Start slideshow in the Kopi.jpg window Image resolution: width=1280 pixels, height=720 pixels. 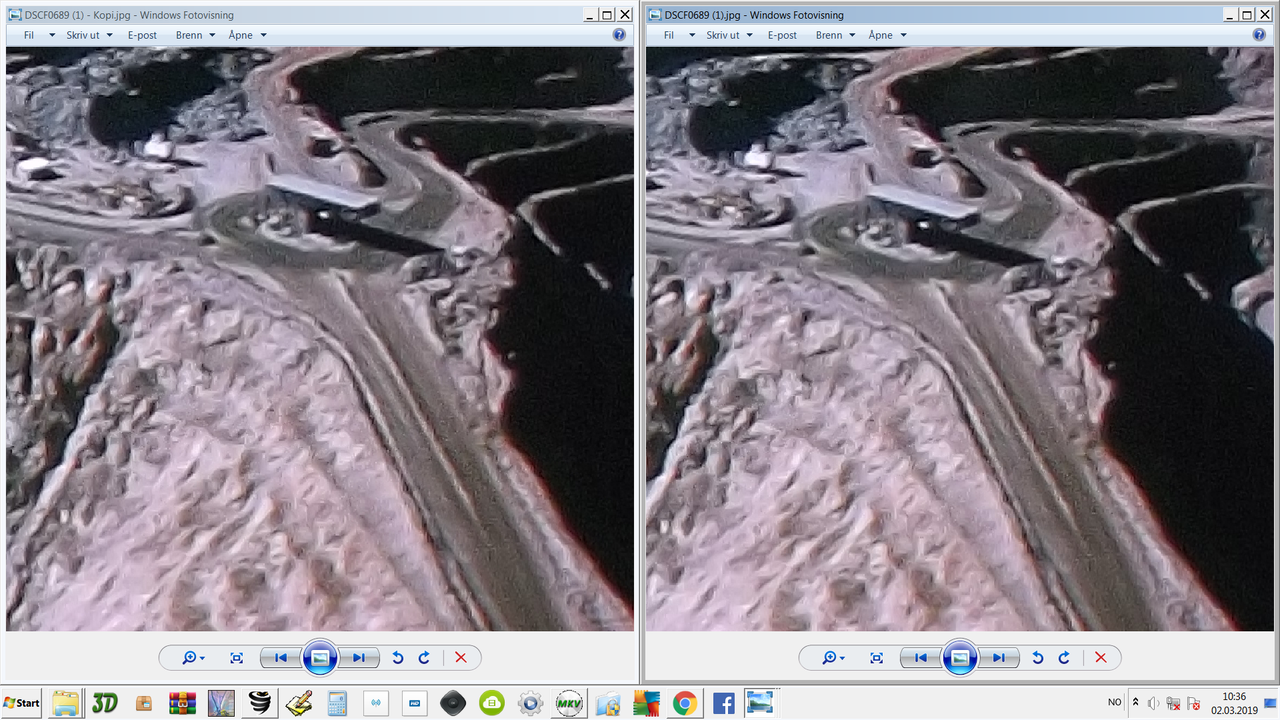pyautogui.click(x=320, y=657)
